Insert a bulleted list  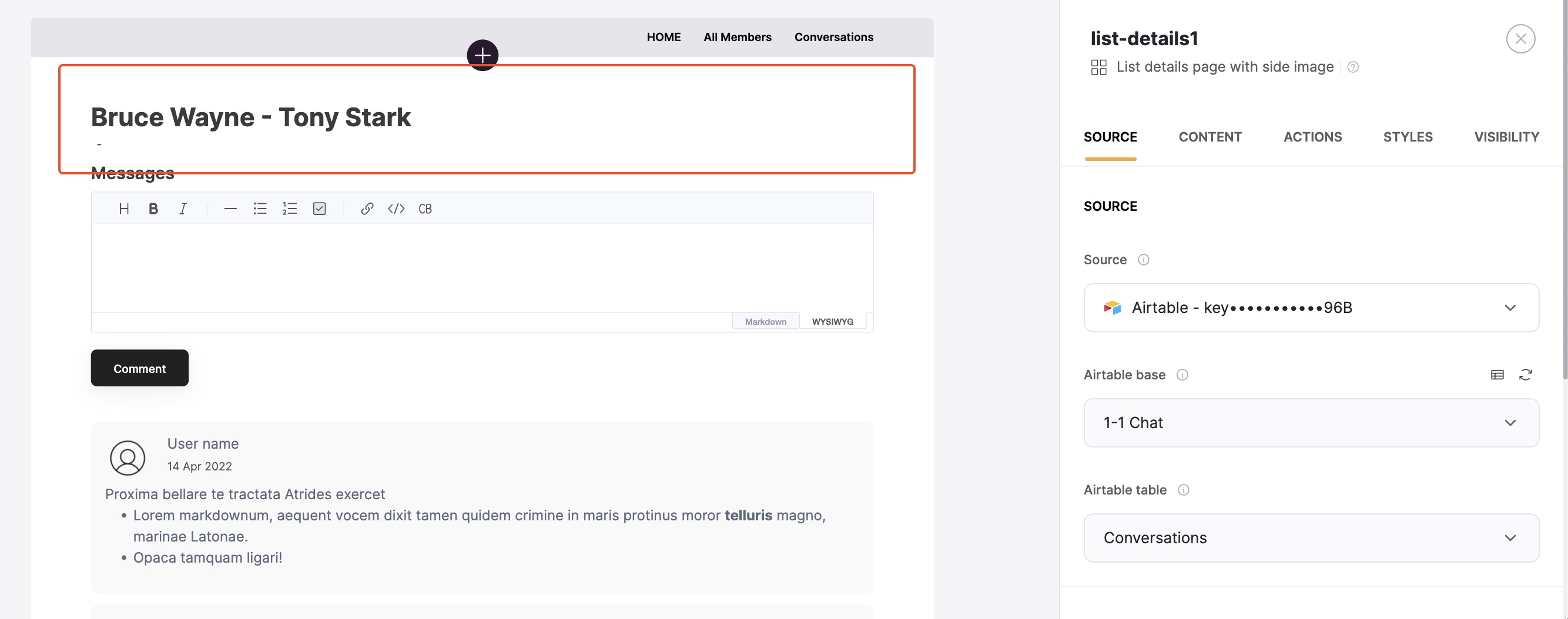click(x=260, y=208)
